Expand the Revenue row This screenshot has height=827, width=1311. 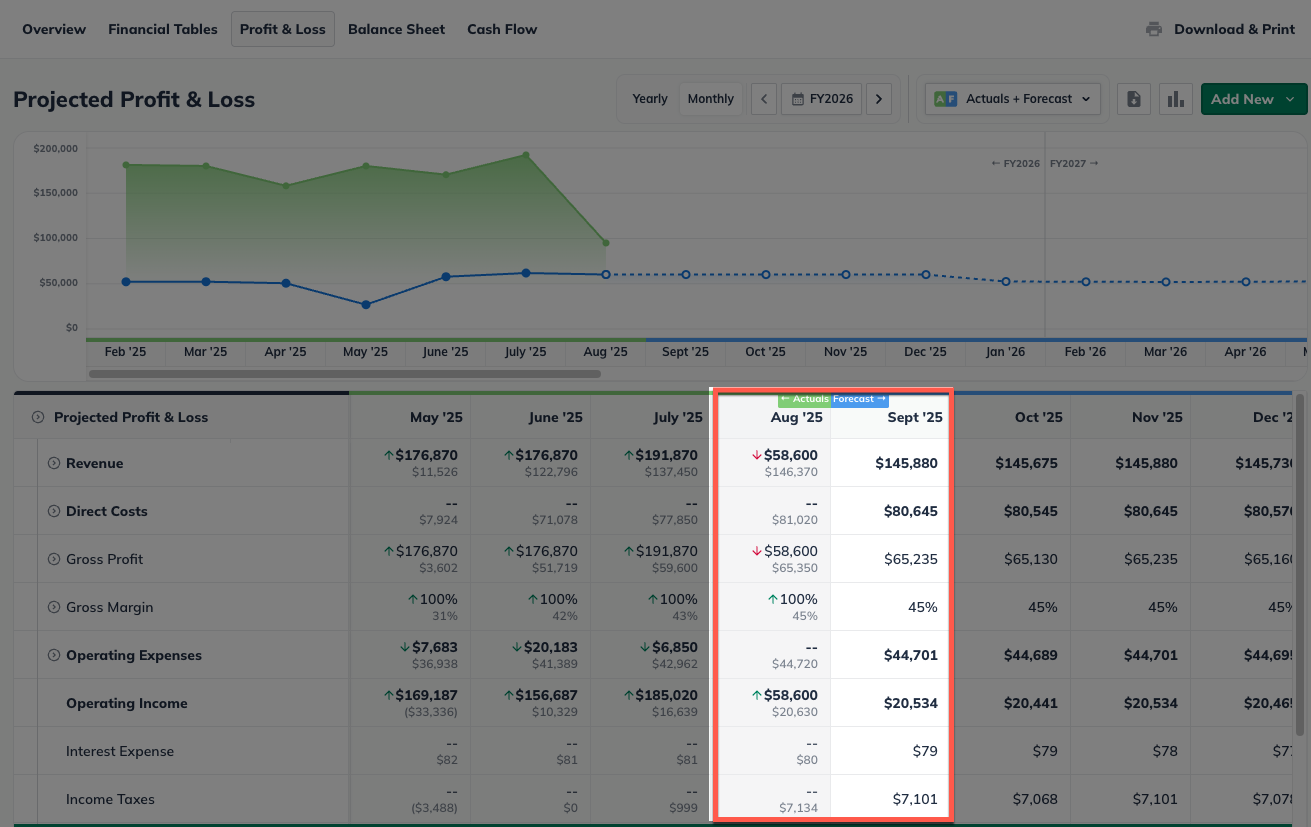point(55,463)
